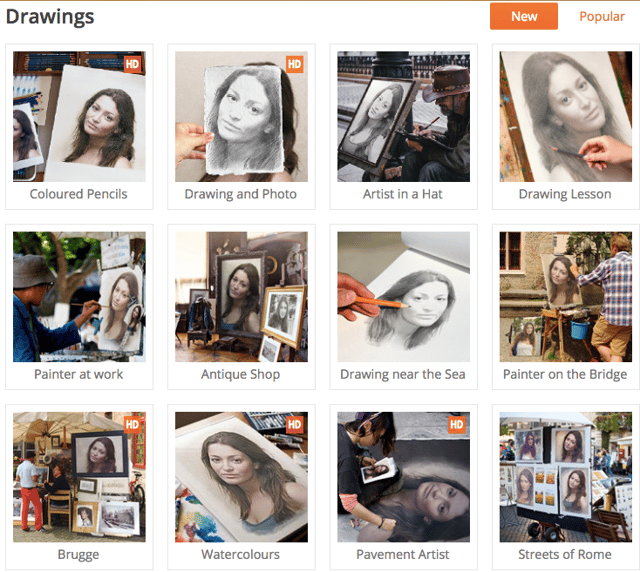Open the Drawing and Photo thumbnail image
Viewport: 640px width, 572px height.
point(241,116)
